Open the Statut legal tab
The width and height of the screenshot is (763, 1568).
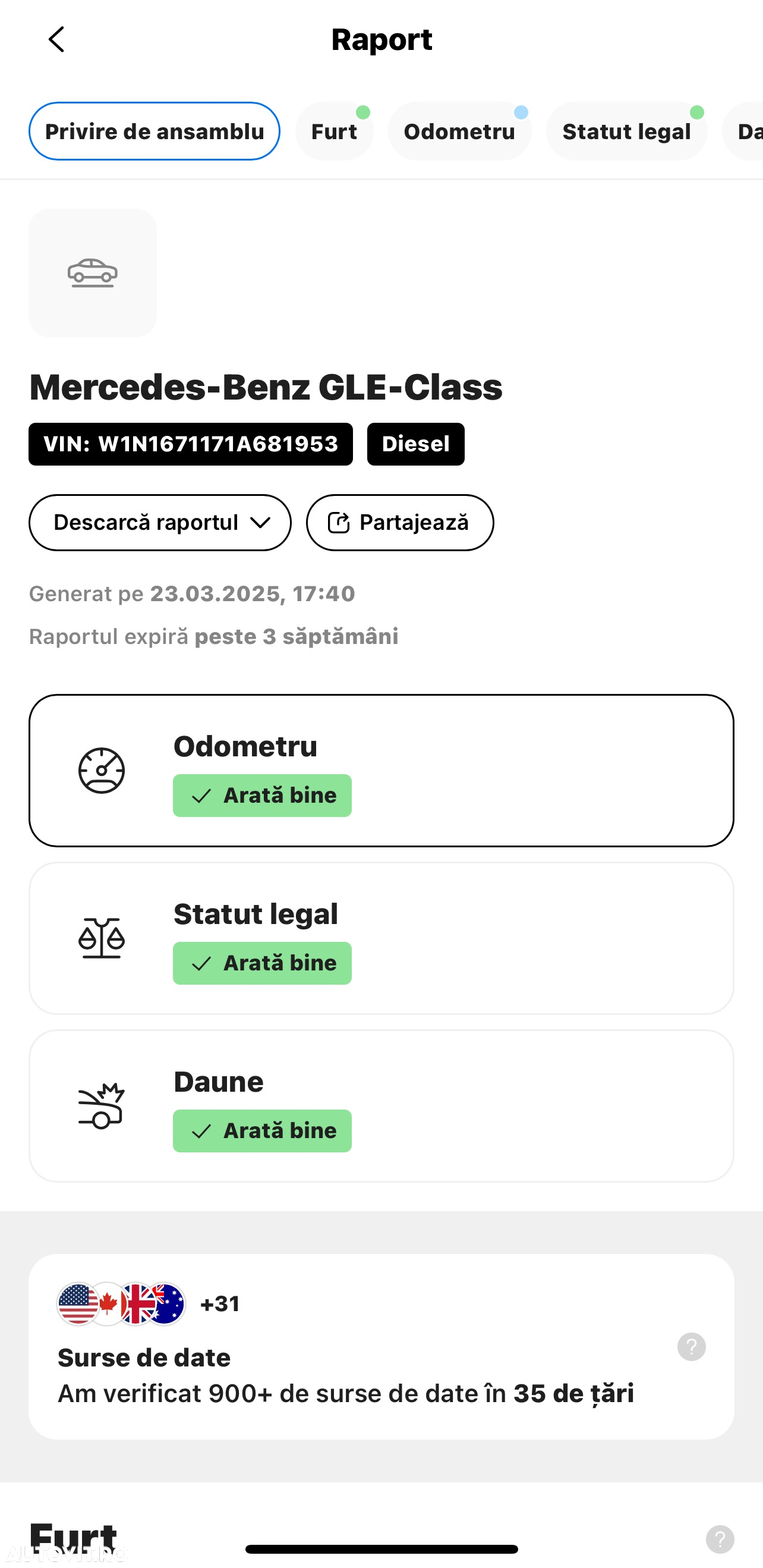(627, 131)
